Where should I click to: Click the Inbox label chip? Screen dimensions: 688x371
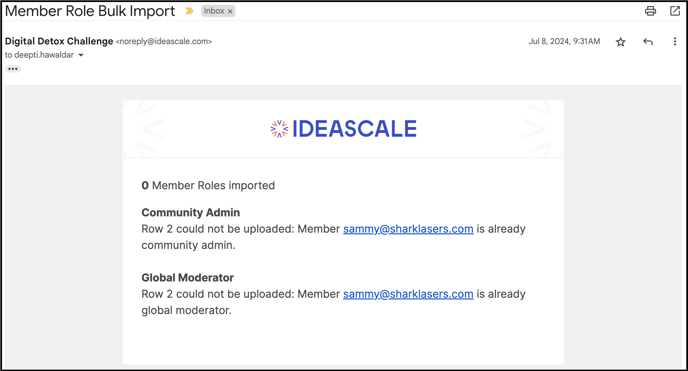click(214, 11)
